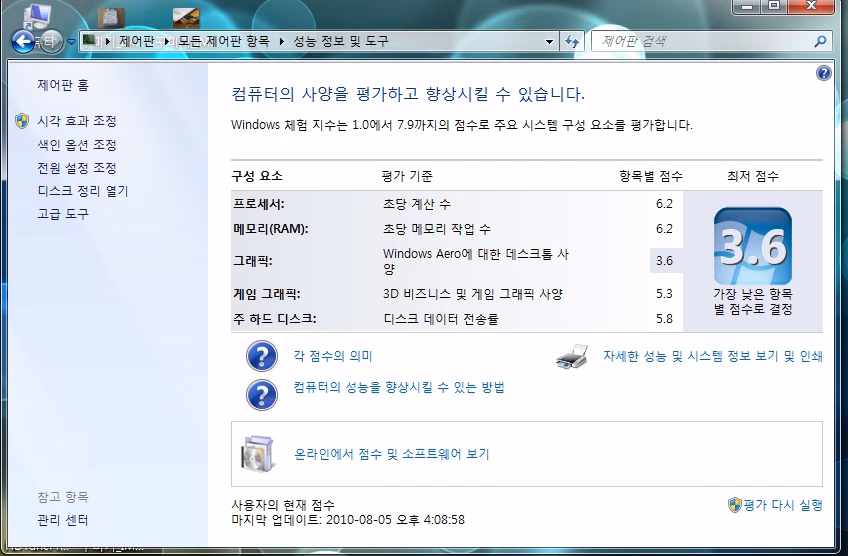Click 평가 다시 실행 to re-run assessment
Viewport: 848px width, 556px height.
pos(783,505)
